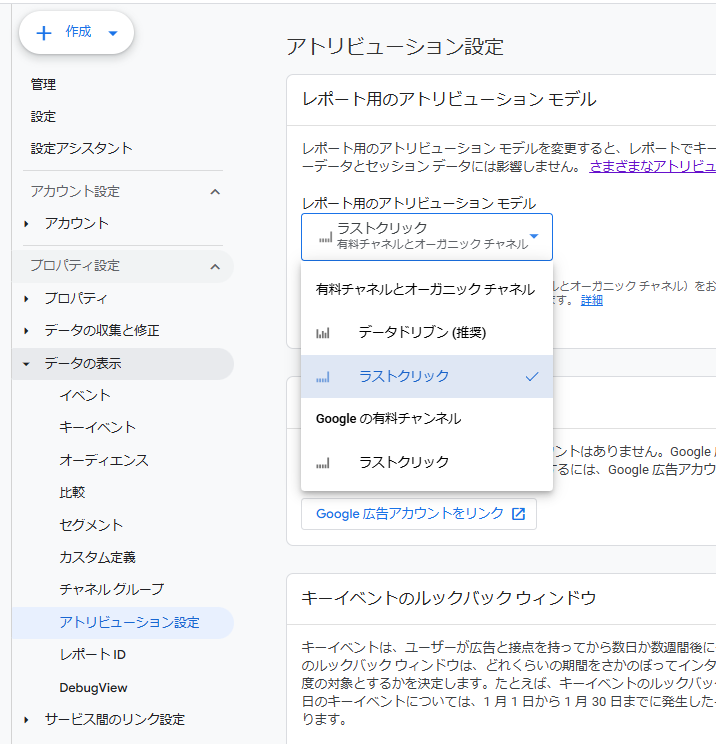Expand データの収集と修正 in sidebar

(x=27, y=331)
